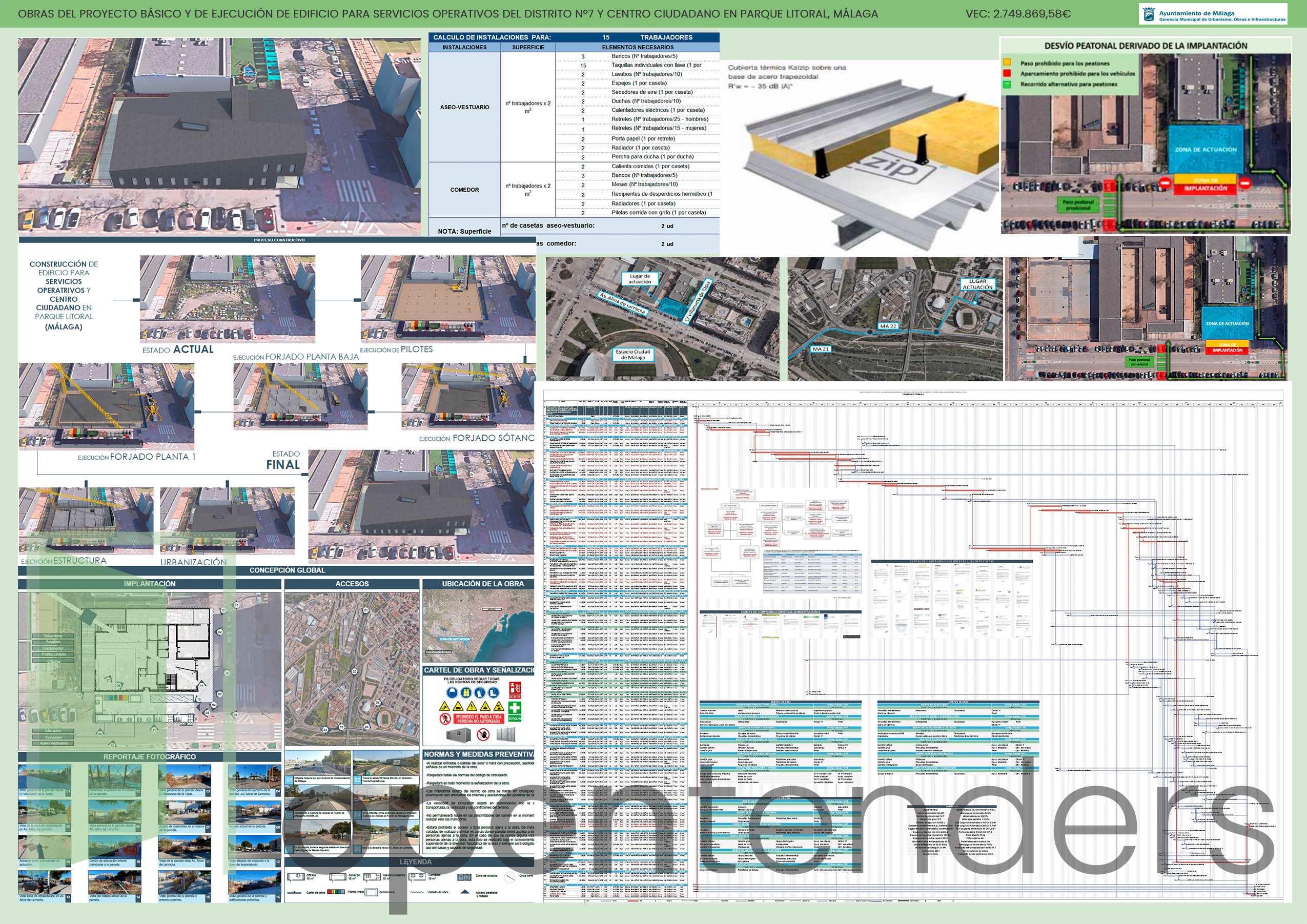The height and width of the screenshot is (924, 1307).
Task: Select the CONCEPCIÓN GLOBAL section header
Action: point(276,570)
